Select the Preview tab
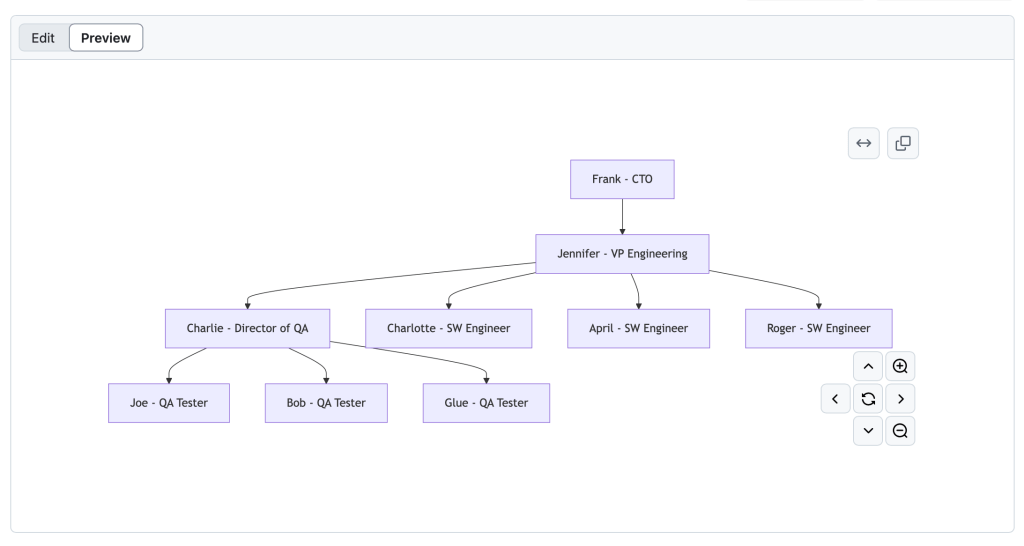Screen dimensions: 1024x546 point(106,38)
